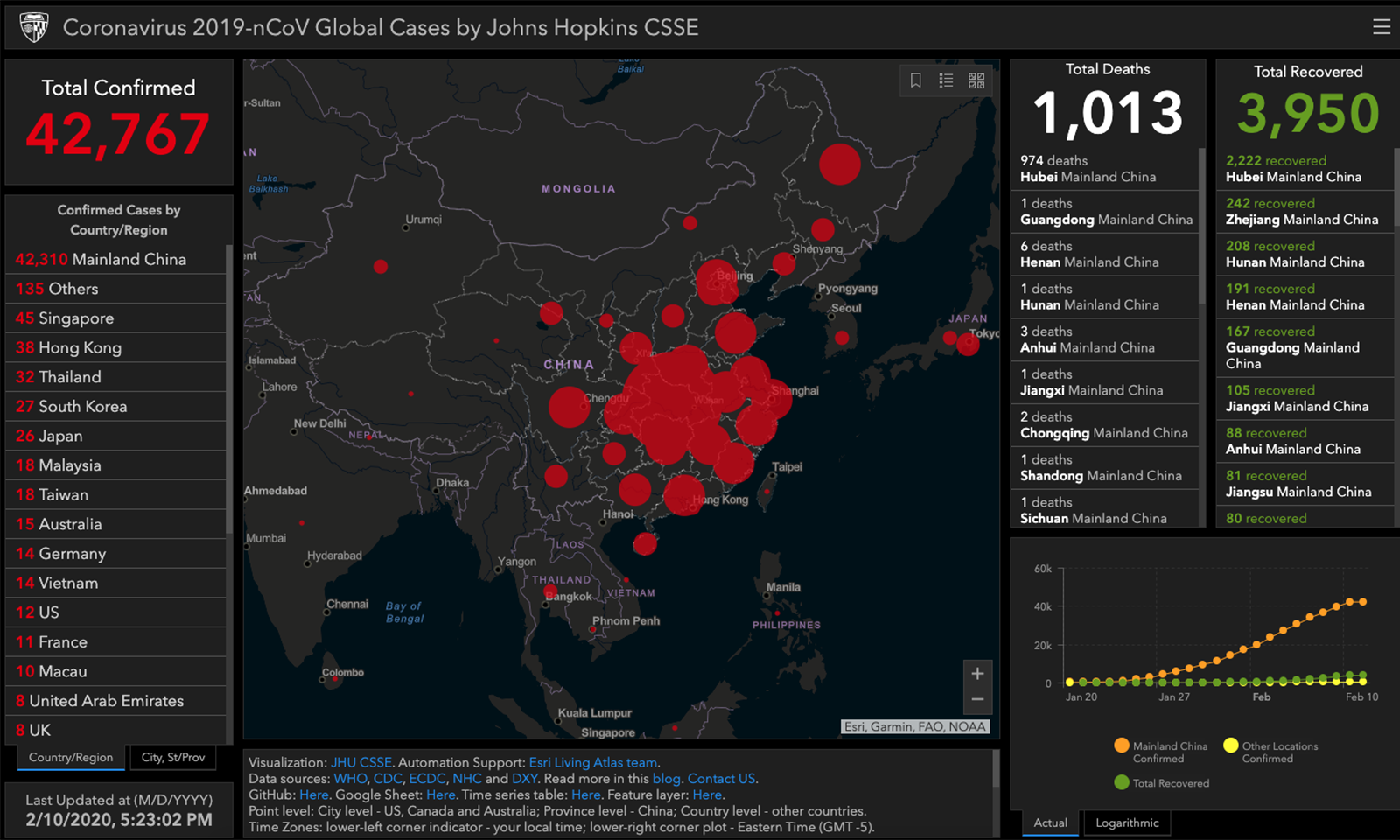
Task: Click the country list scrollbar
Action: (x=229, y=389)
